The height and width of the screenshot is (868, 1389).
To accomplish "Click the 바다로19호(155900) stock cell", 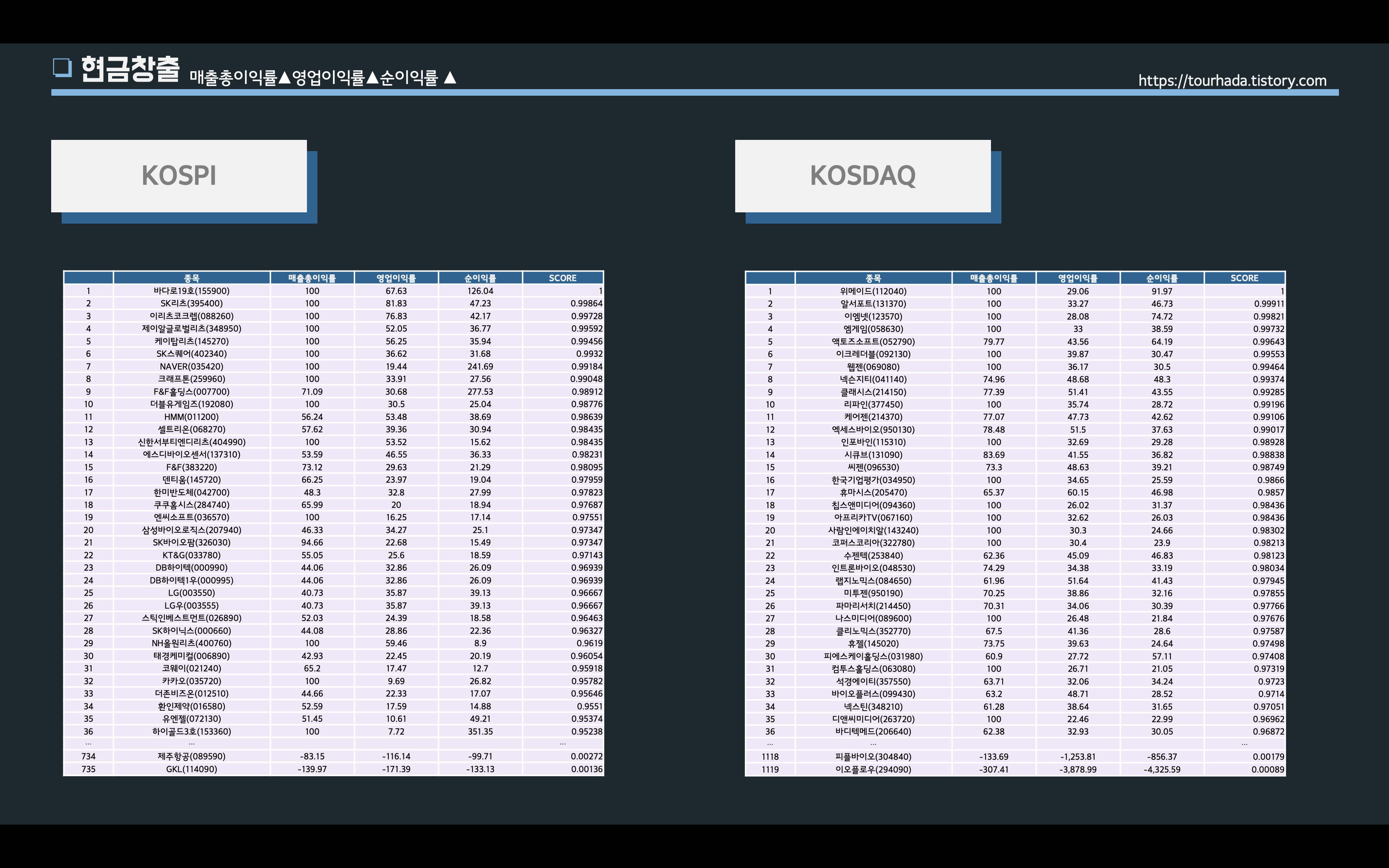I will [x=191, y=291].
